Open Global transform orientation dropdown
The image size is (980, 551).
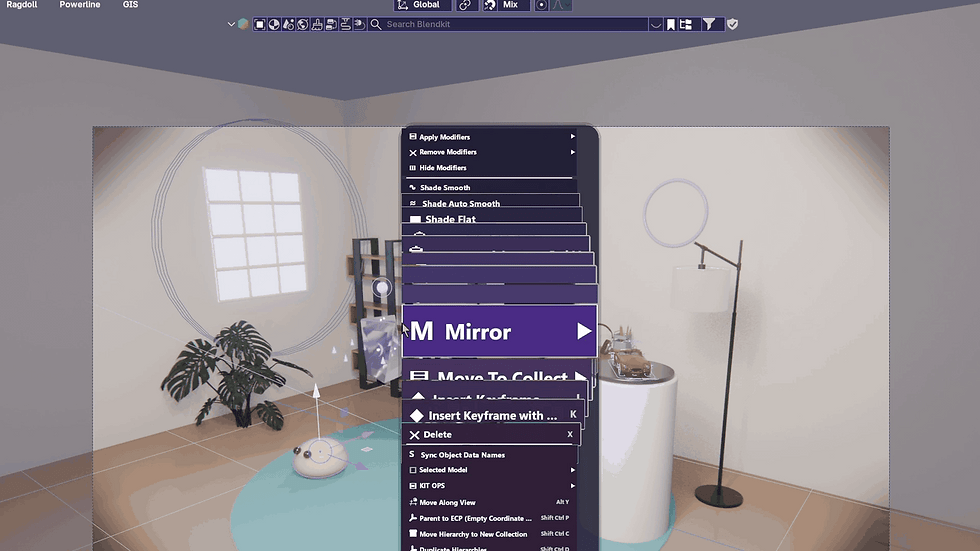[x=422, y=5]
